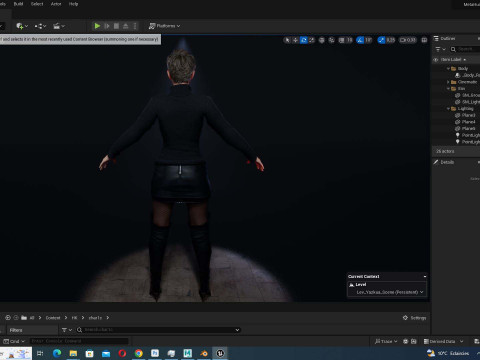Open File Explorer from taskbar
This screenshot has width=480, height=360.
pyautogui.click(x=73, y=353)
